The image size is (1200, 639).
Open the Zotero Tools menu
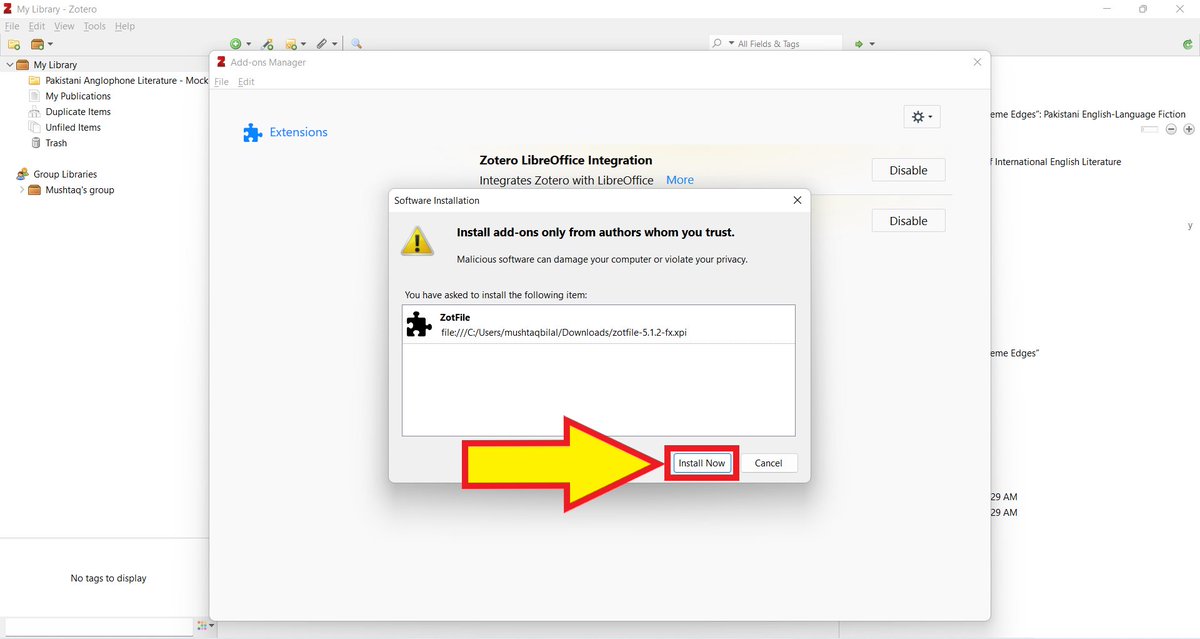tap(94, 26)
